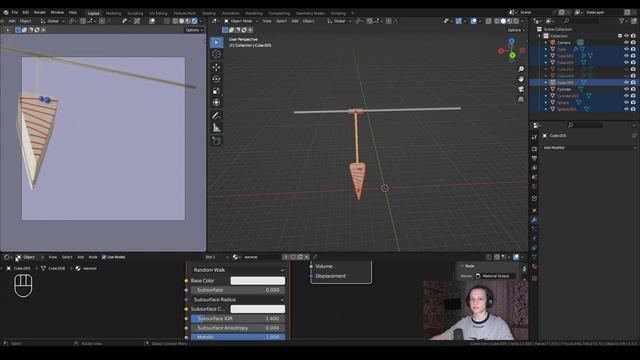Select the Add Cube tool in viewport
Image resolution: width=640 pixels, height=360 pixels.
[x=216, y=141]
